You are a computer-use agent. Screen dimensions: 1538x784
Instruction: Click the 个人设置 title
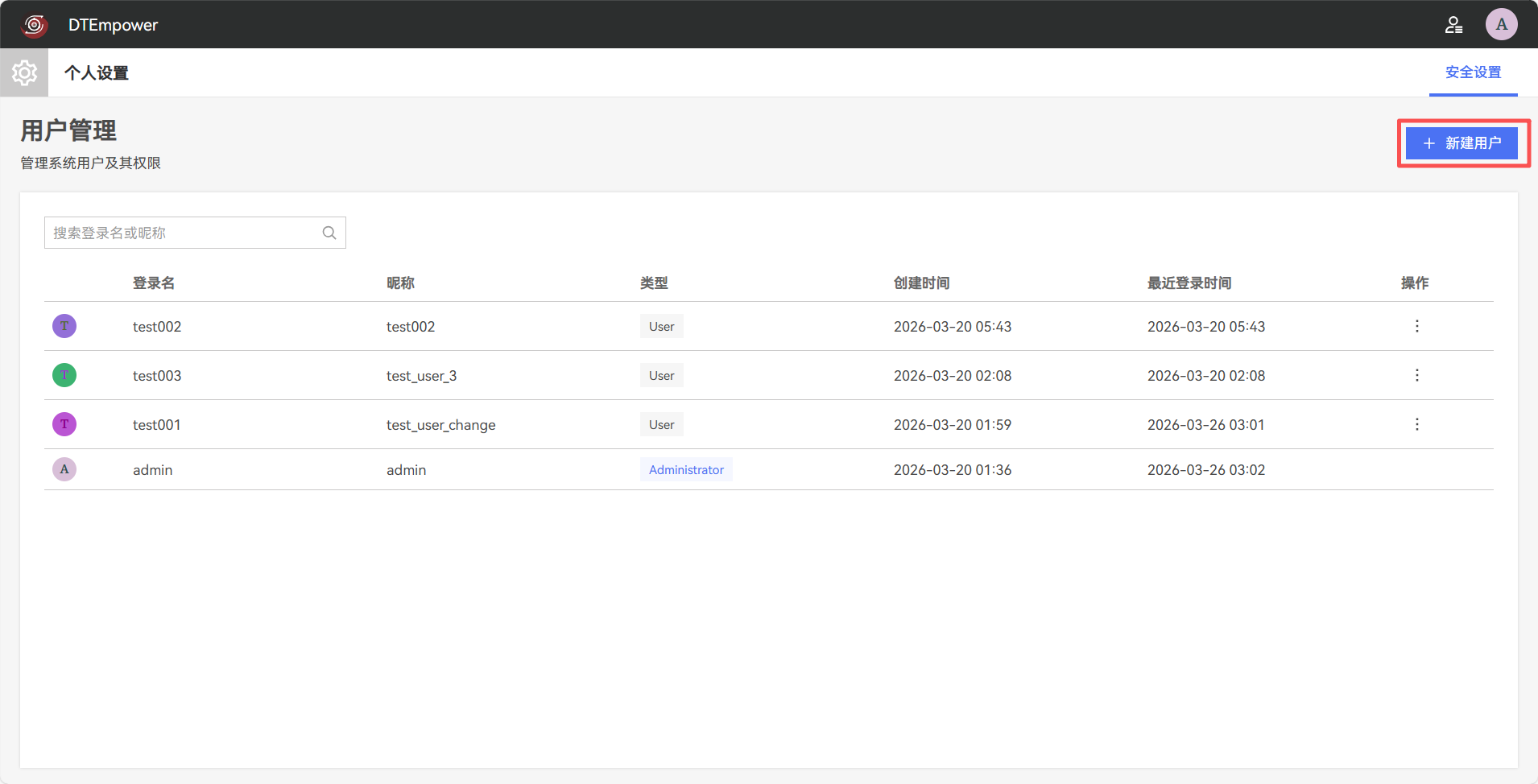97,73
